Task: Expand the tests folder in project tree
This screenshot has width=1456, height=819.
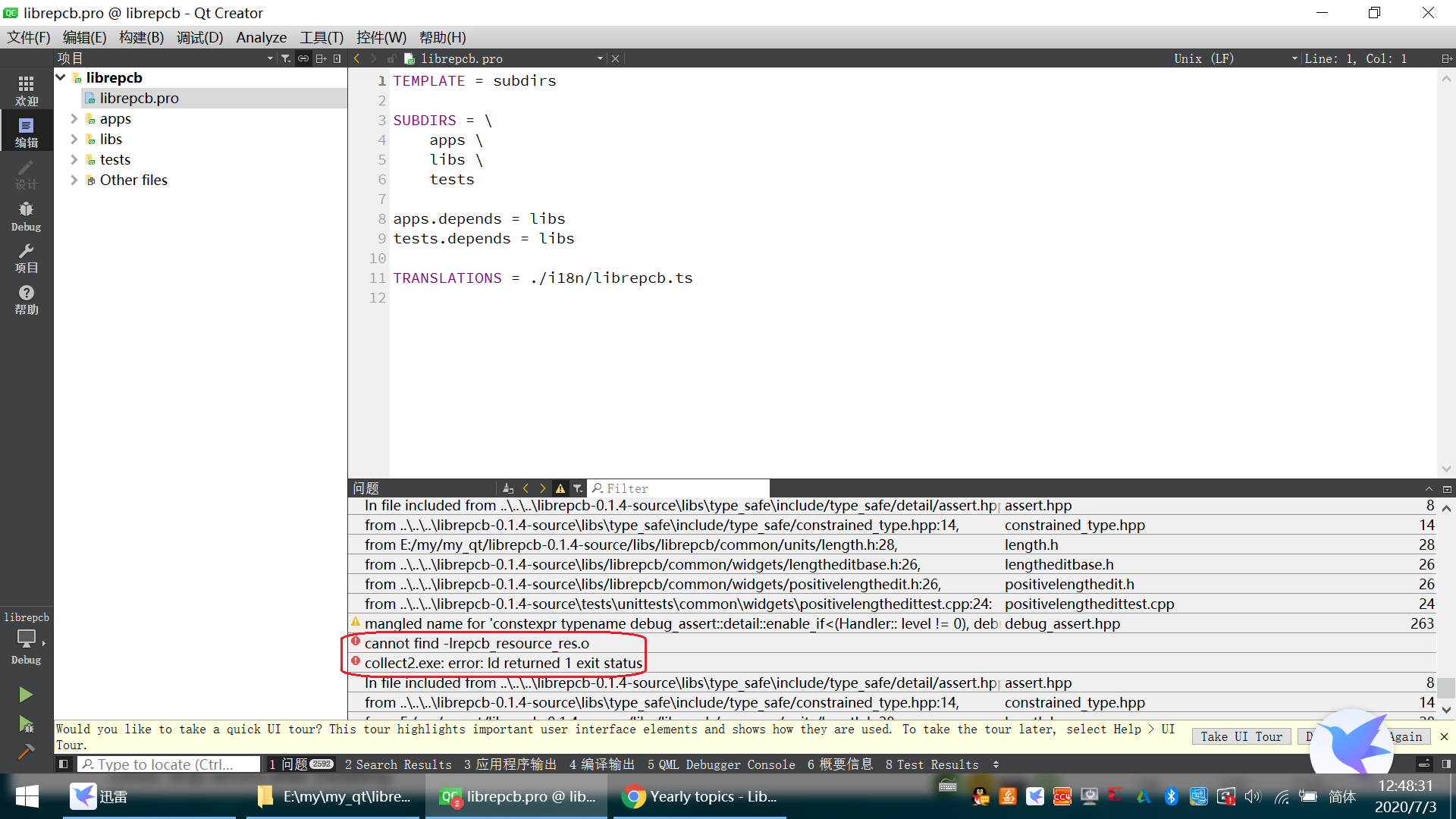Action: tap(74, 159)
